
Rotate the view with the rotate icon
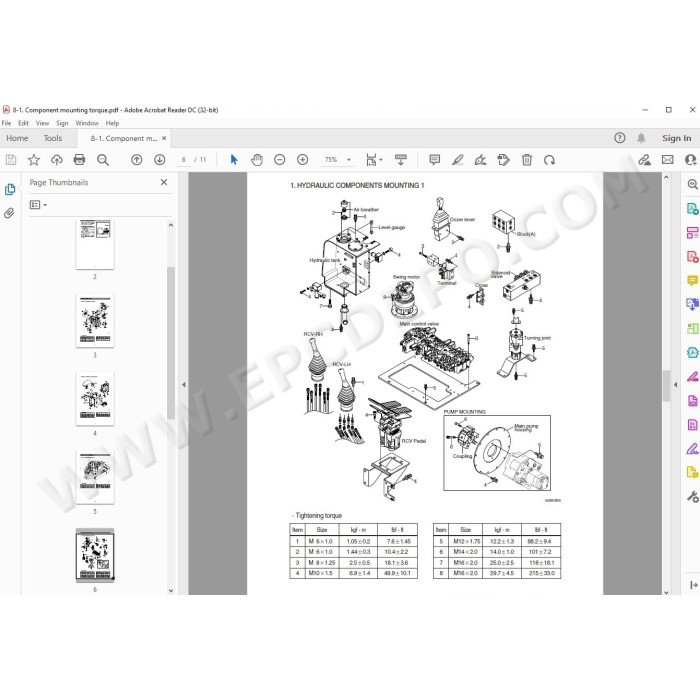(550, 160)
